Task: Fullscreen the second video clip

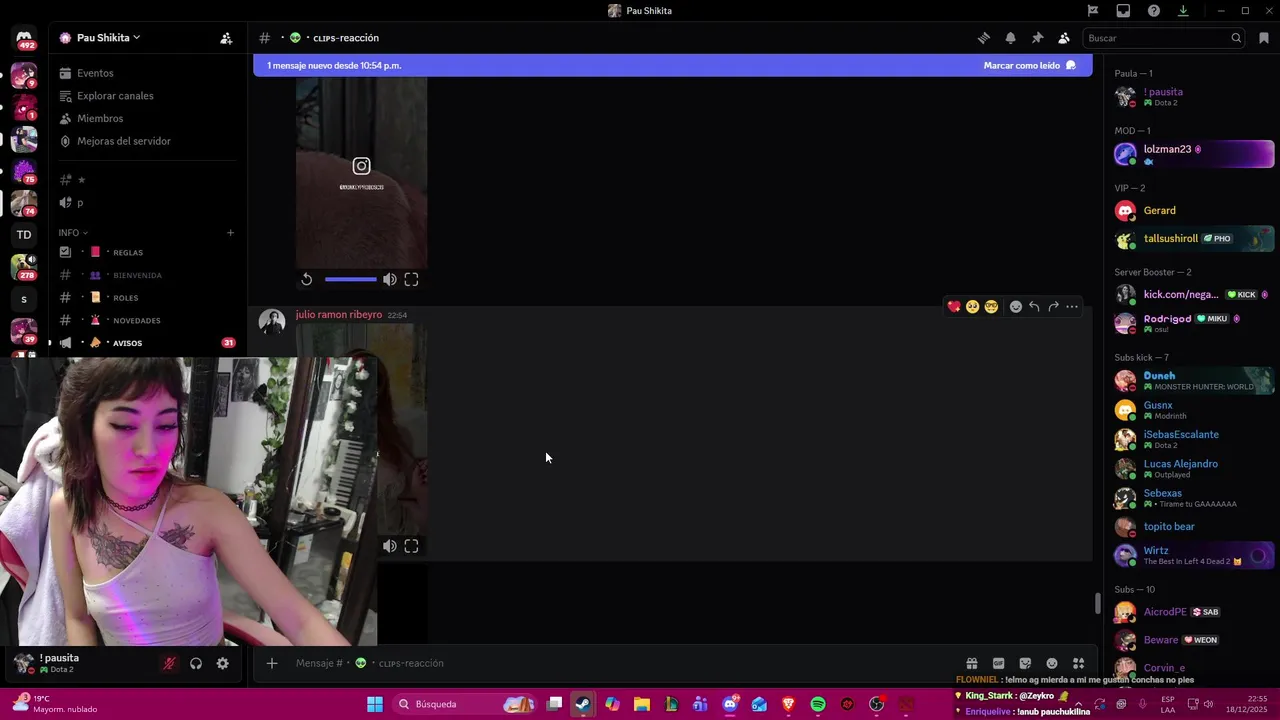Action: 411,546
